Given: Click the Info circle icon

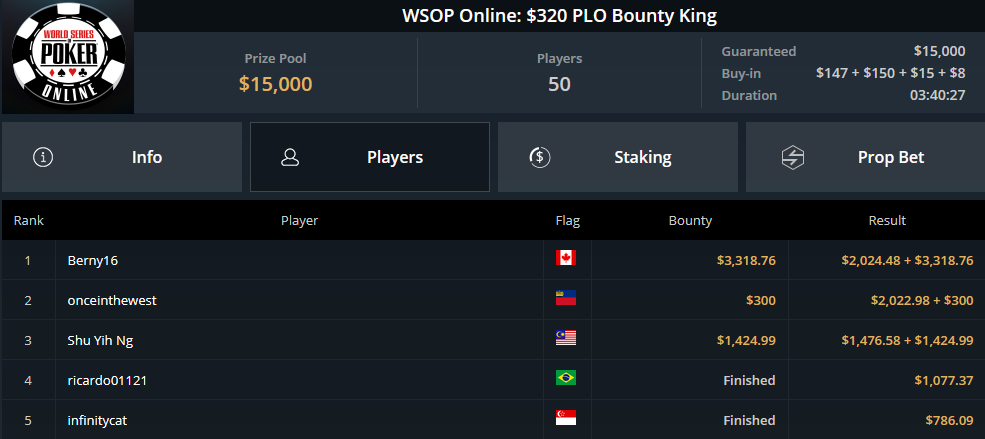Looking at the screenshot, I should [43, 157].
